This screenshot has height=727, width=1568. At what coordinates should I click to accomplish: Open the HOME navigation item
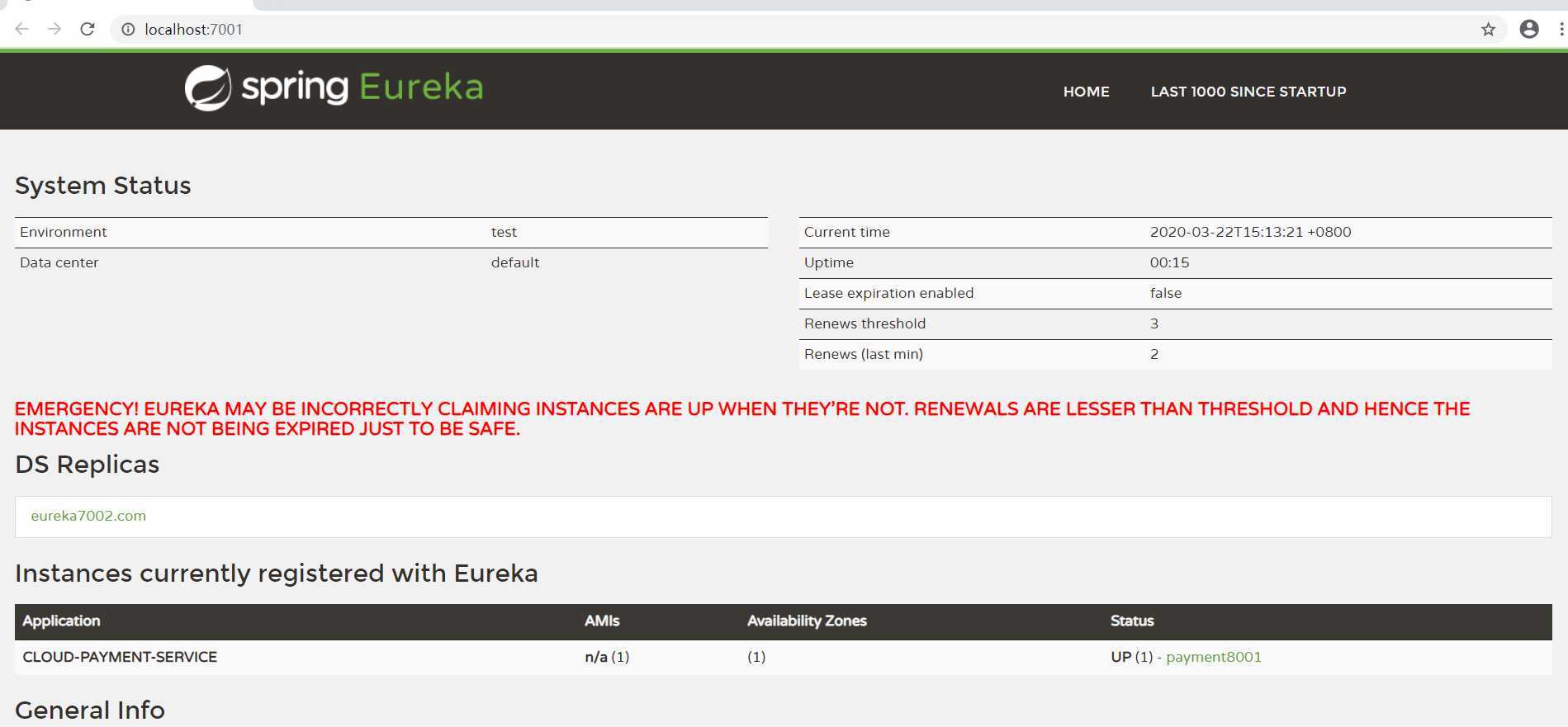point(1086,92)
